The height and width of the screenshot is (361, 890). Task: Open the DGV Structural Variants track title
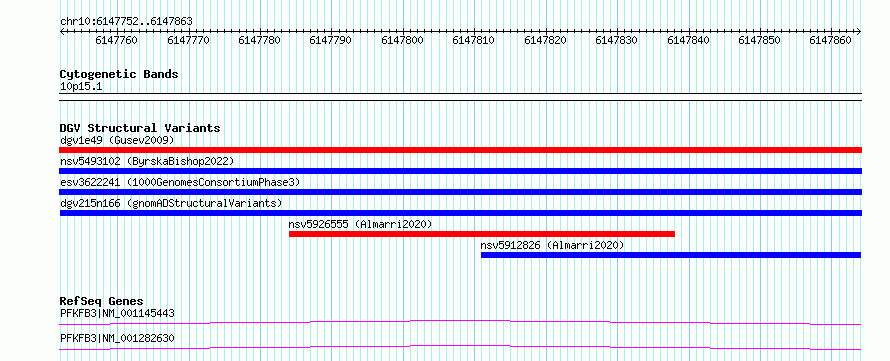click(140, 128)
